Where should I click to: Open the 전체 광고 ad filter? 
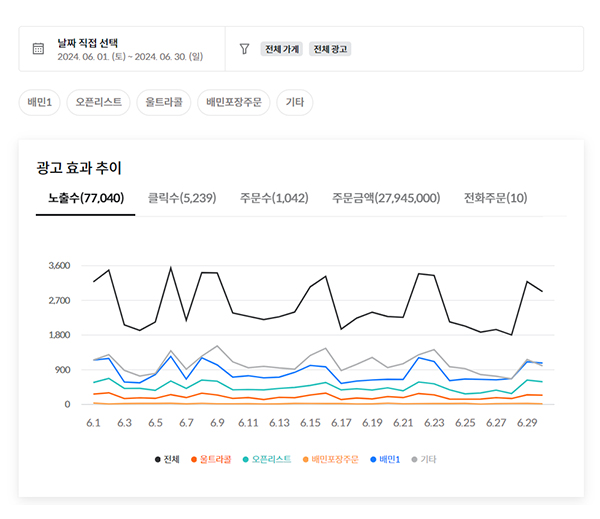point(331,49)
